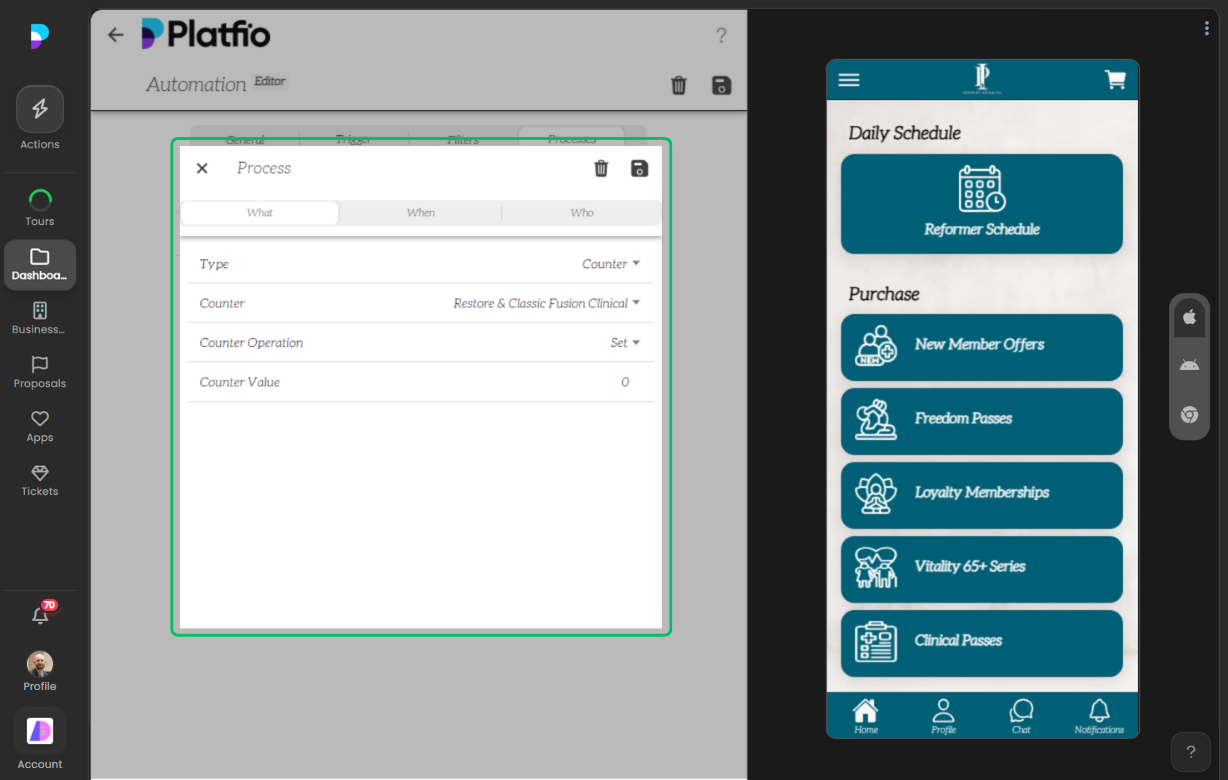Open the Tickets section
Image resolution: width=1228 pixels, height=780 pixels.
click(40, 480)
